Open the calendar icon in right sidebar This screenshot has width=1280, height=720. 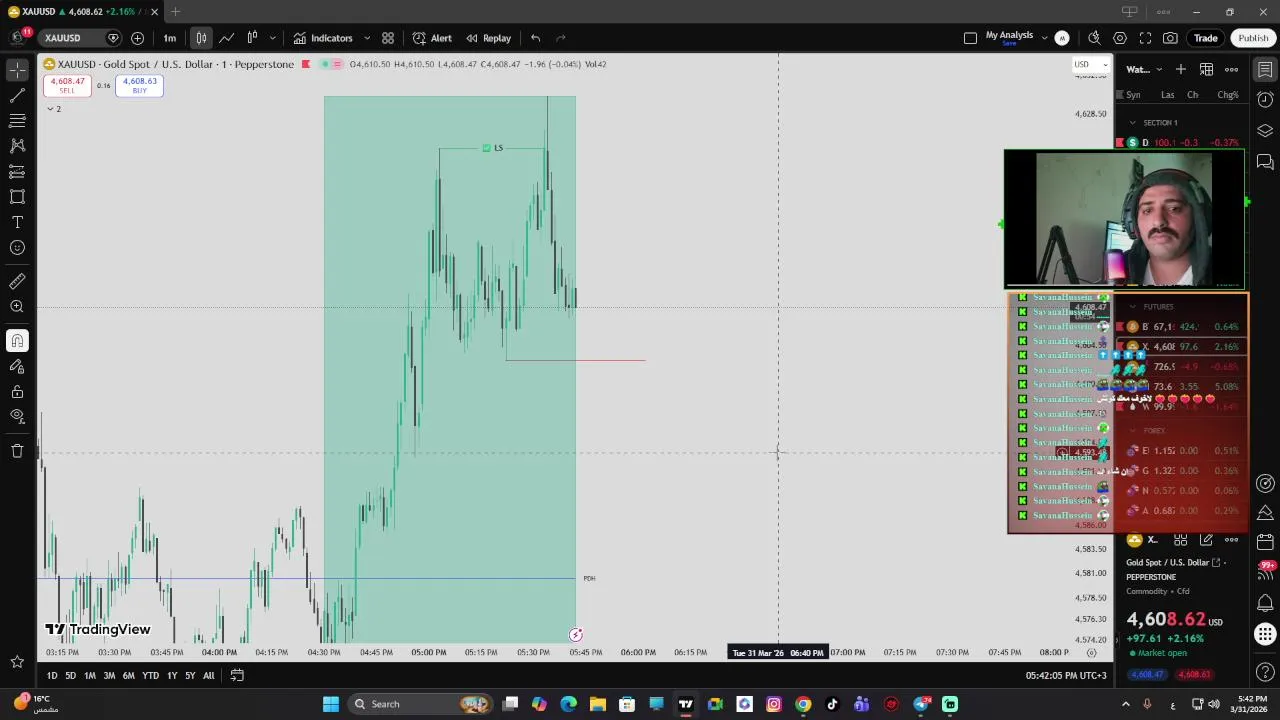pyautogui.click(x=1265, y=542)
